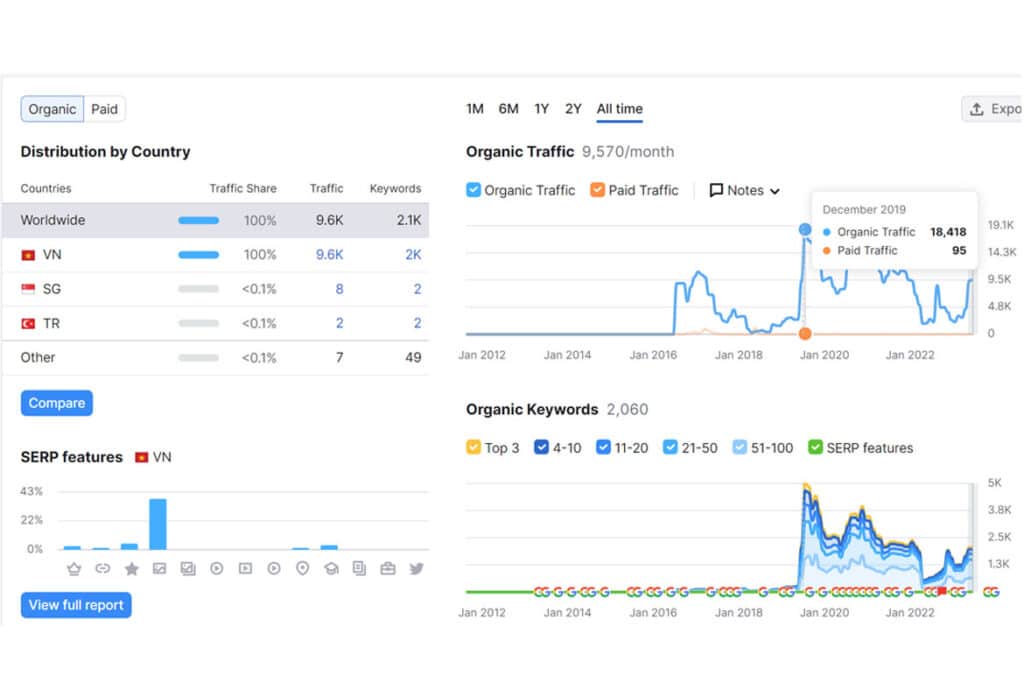The image size is (1024, 683).
Task: Select the stacked pages News SERP icon
Action: coord(359,569)
